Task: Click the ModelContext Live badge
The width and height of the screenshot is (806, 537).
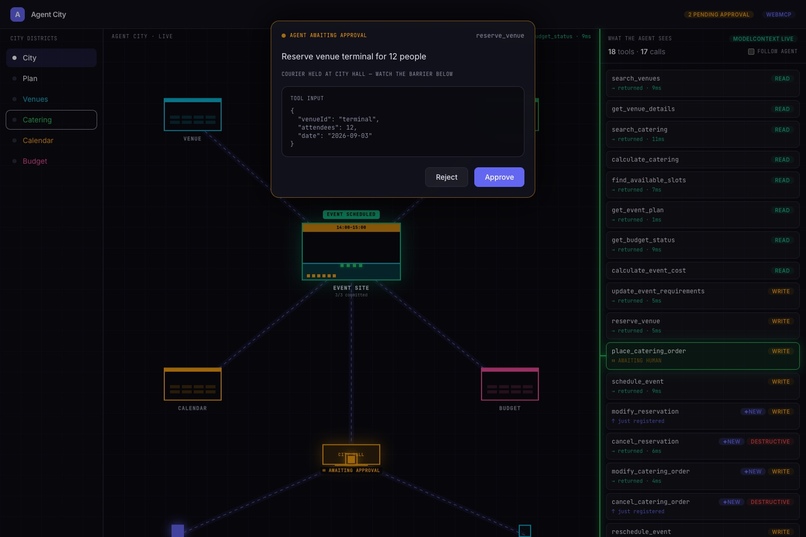Action: 762,39
